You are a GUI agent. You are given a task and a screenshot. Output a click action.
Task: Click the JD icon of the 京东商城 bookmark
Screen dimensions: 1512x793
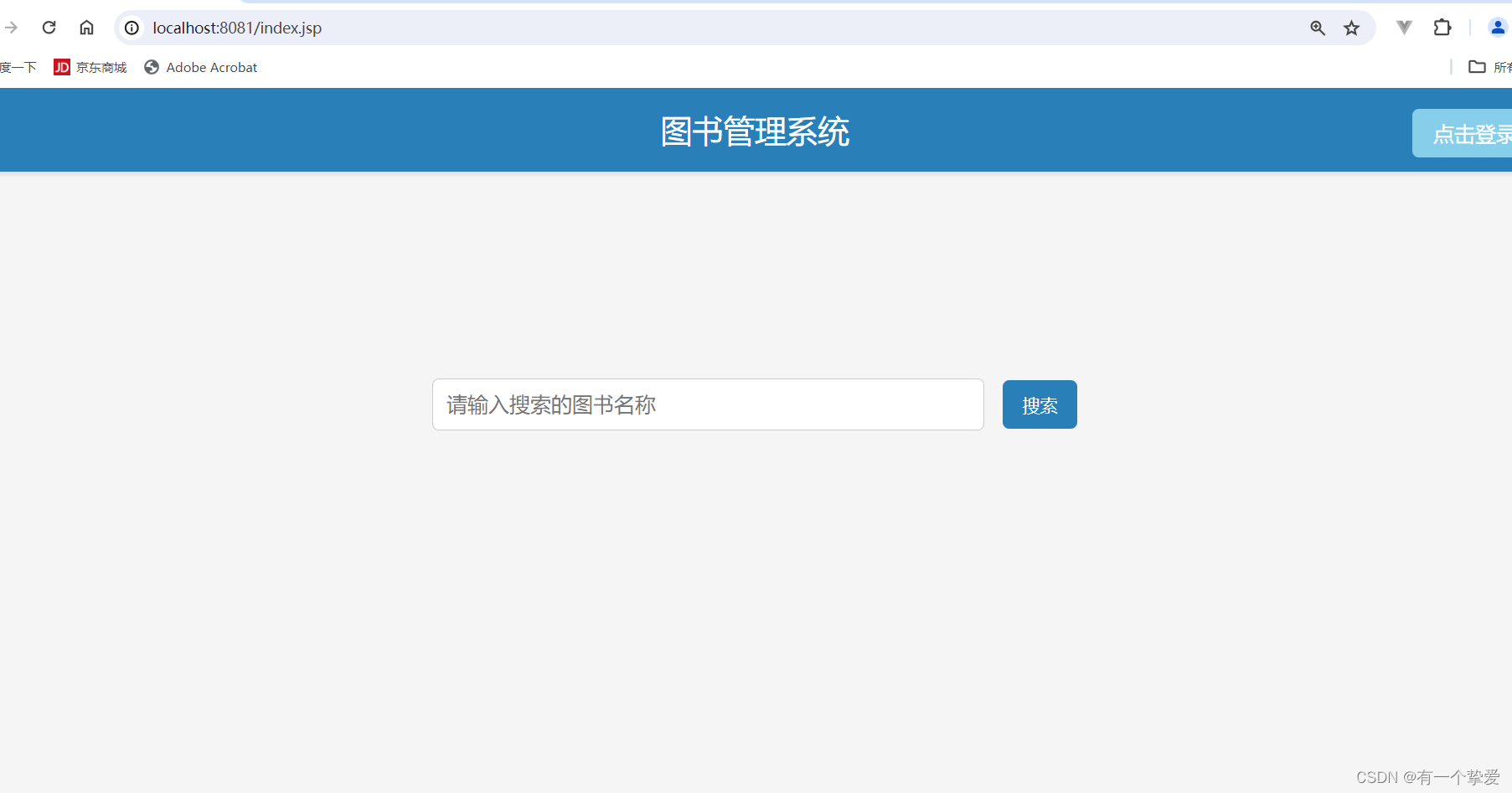[x=61, y=67]
